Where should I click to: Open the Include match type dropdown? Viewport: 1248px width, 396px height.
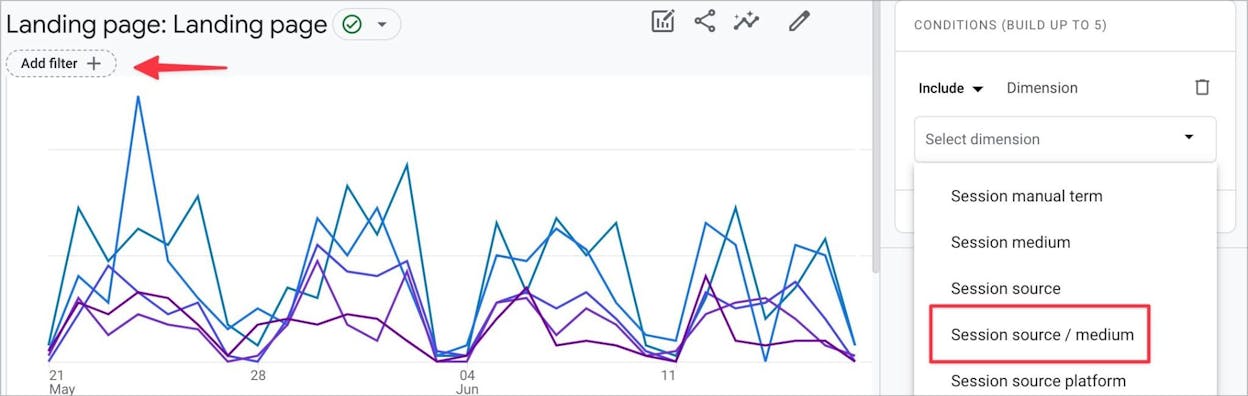tap(951, 88)
